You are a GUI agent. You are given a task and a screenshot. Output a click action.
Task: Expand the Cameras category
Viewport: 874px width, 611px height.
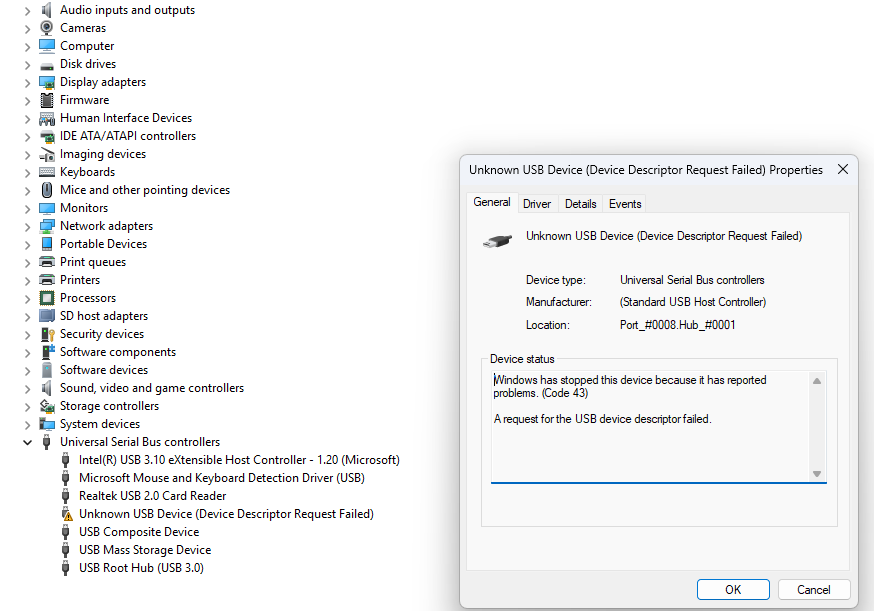(27, 29)
